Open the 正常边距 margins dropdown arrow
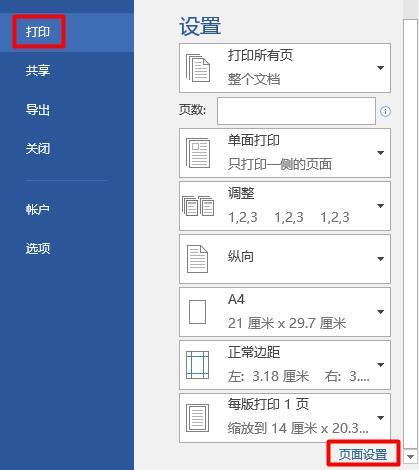 click(x=380, y=365)
